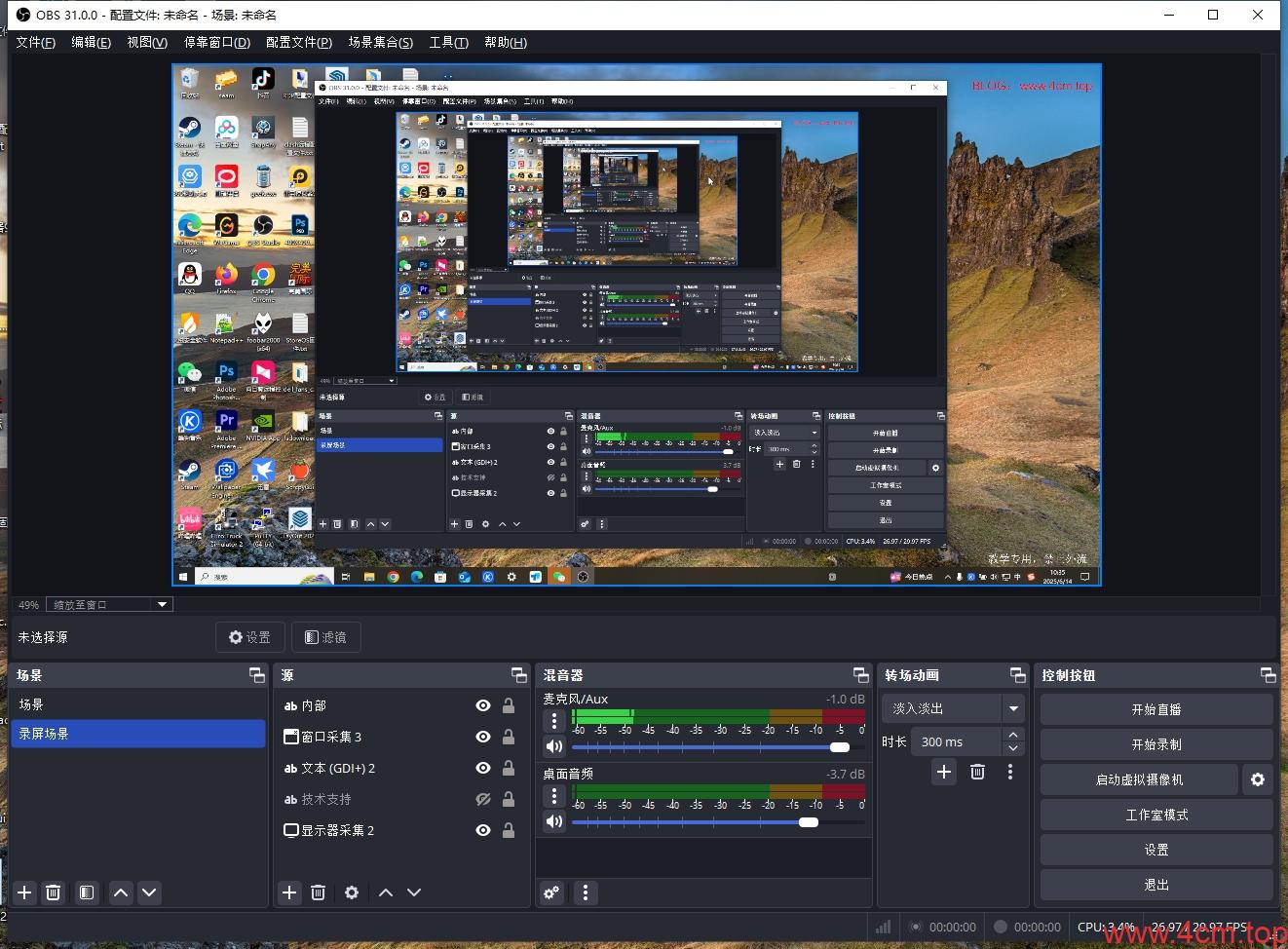Viewport: 1288px width, 949px height.
Task: Click the 开始录制 button
Action: click(x=1155, y=744)
